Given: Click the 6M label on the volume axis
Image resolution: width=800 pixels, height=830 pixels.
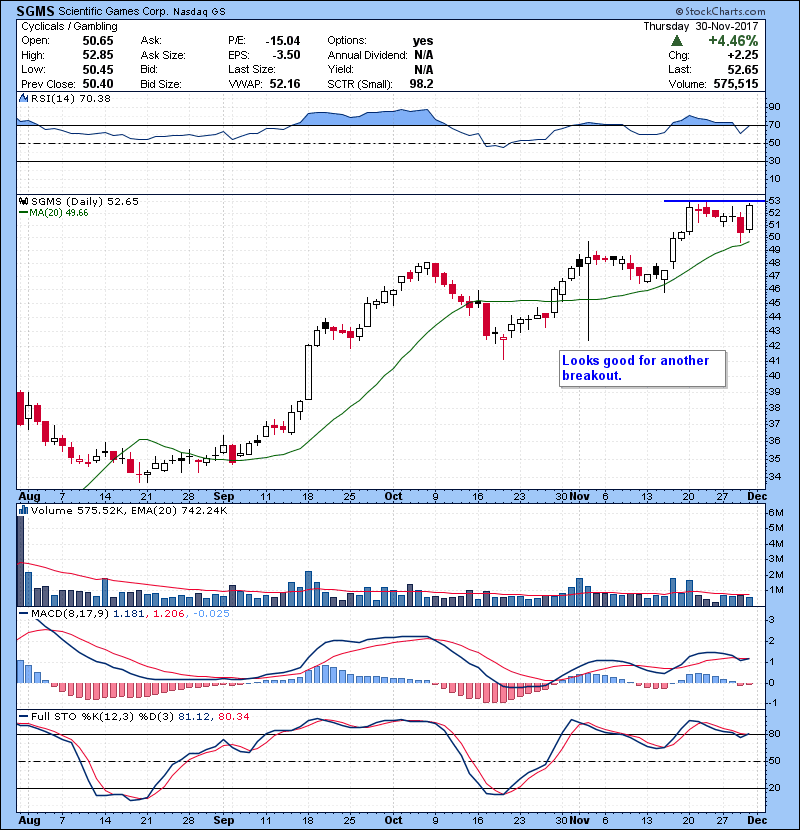Looking at the screenshot, I should point(776,512).
